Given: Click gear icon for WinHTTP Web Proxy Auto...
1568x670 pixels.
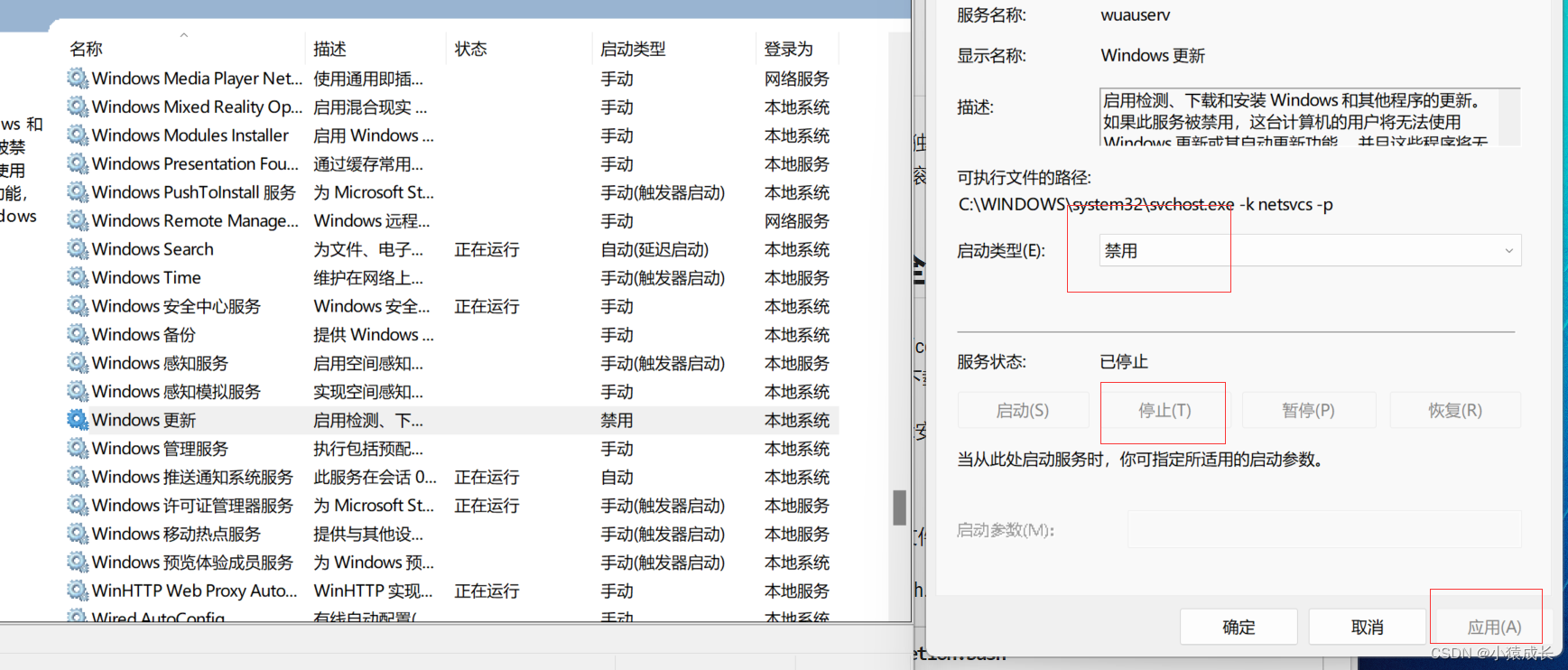Looking at the screenshot, I should click(78, 591).
